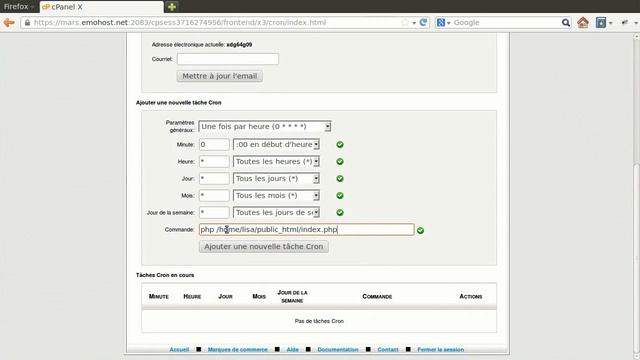Open the ':00 en début d'heure' minute dropdown
The height and width of the screenshot is (360, 640).
[x=276, y=144]
